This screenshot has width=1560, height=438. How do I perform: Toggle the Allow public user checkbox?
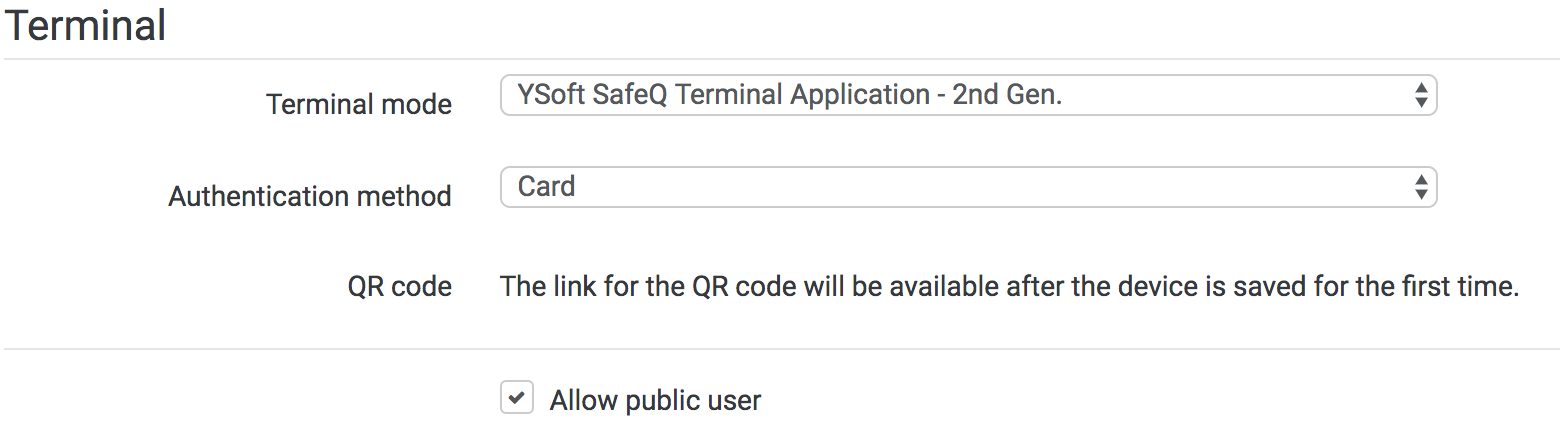(x=516, y=399)
